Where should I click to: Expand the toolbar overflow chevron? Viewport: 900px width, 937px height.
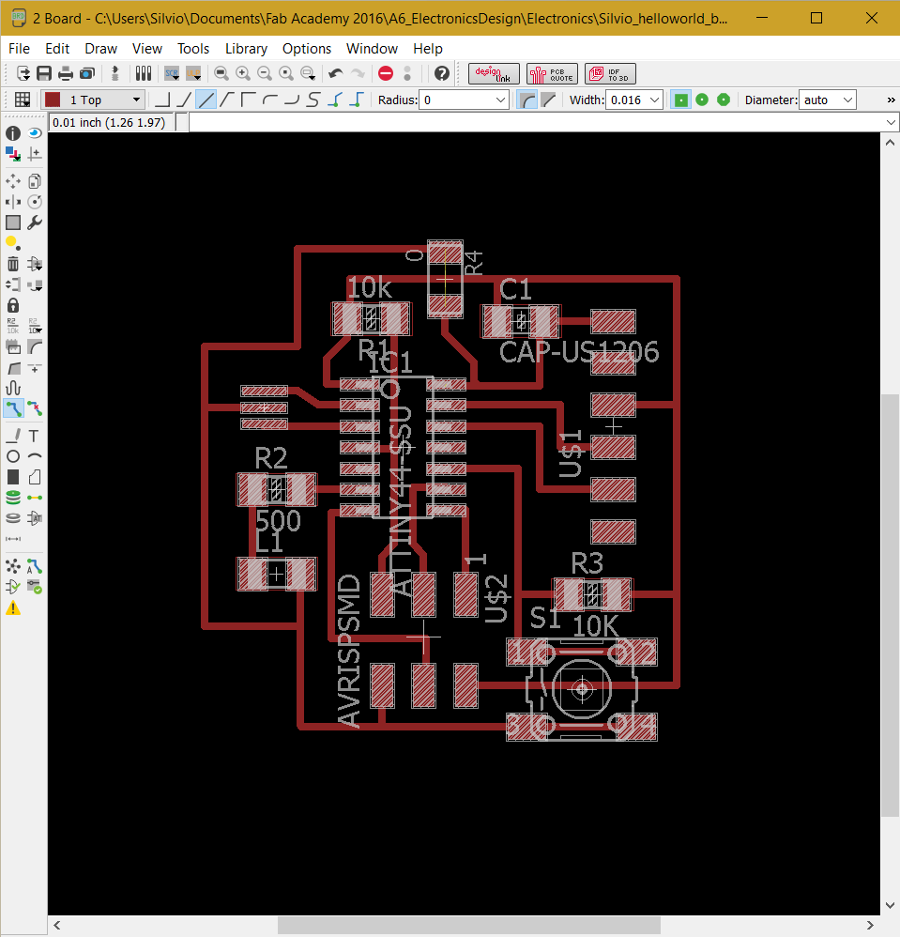891,100
